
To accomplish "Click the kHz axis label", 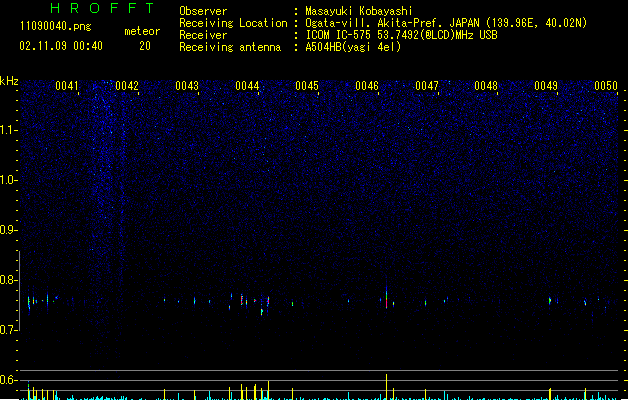I will pos(9,81).
